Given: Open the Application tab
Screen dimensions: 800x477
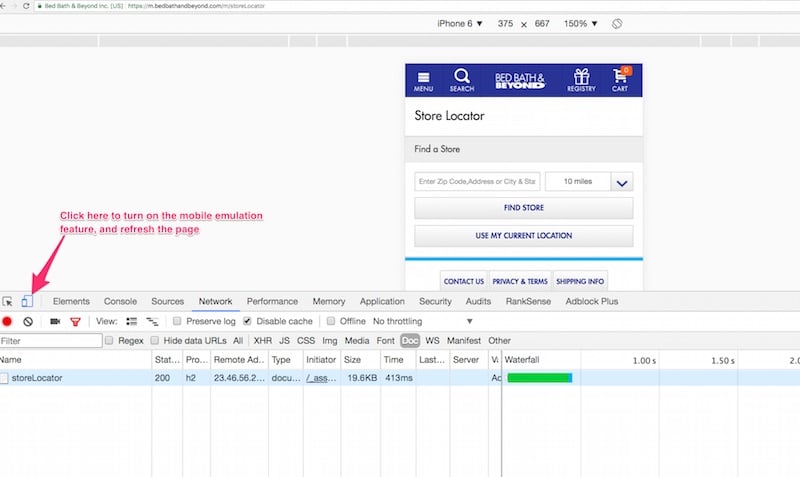Looking at the screenshot, I should [382, 302].
